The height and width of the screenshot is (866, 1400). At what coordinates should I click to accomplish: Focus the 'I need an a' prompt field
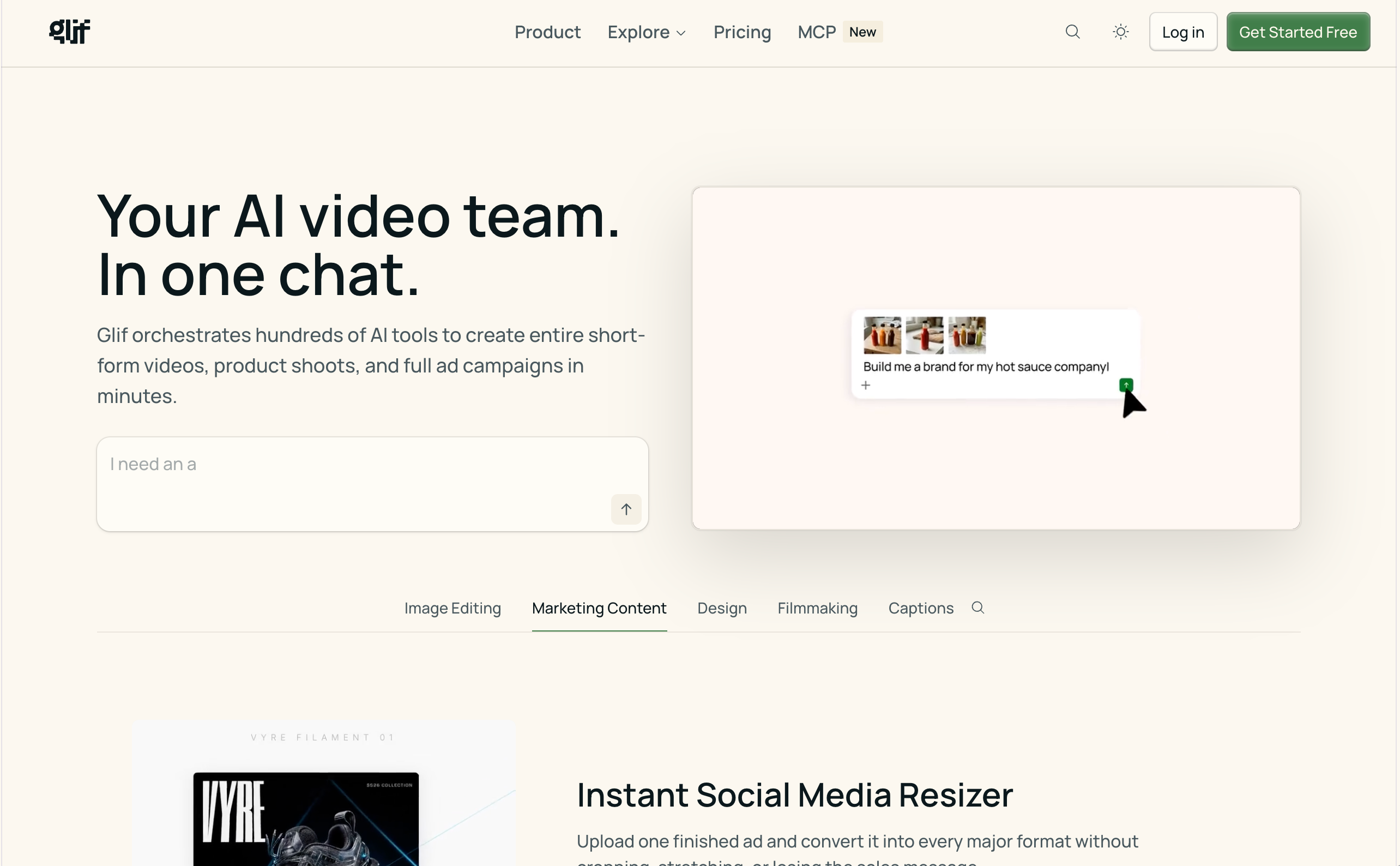click(x=372, y=484)
